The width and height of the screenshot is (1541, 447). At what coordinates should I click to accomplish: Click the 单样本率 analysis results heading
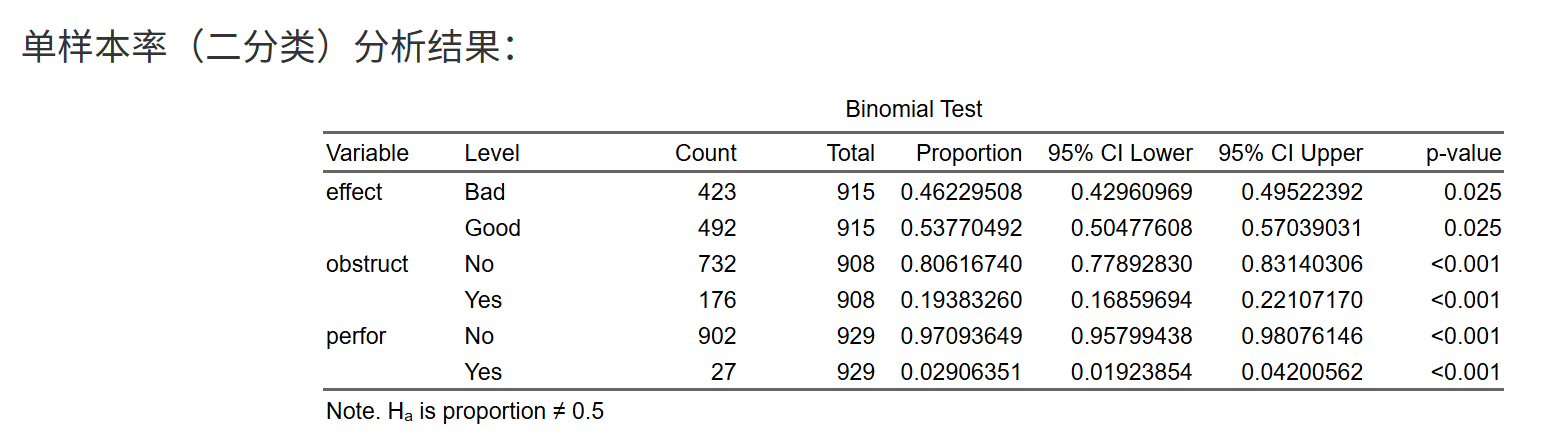pos(268,48)
